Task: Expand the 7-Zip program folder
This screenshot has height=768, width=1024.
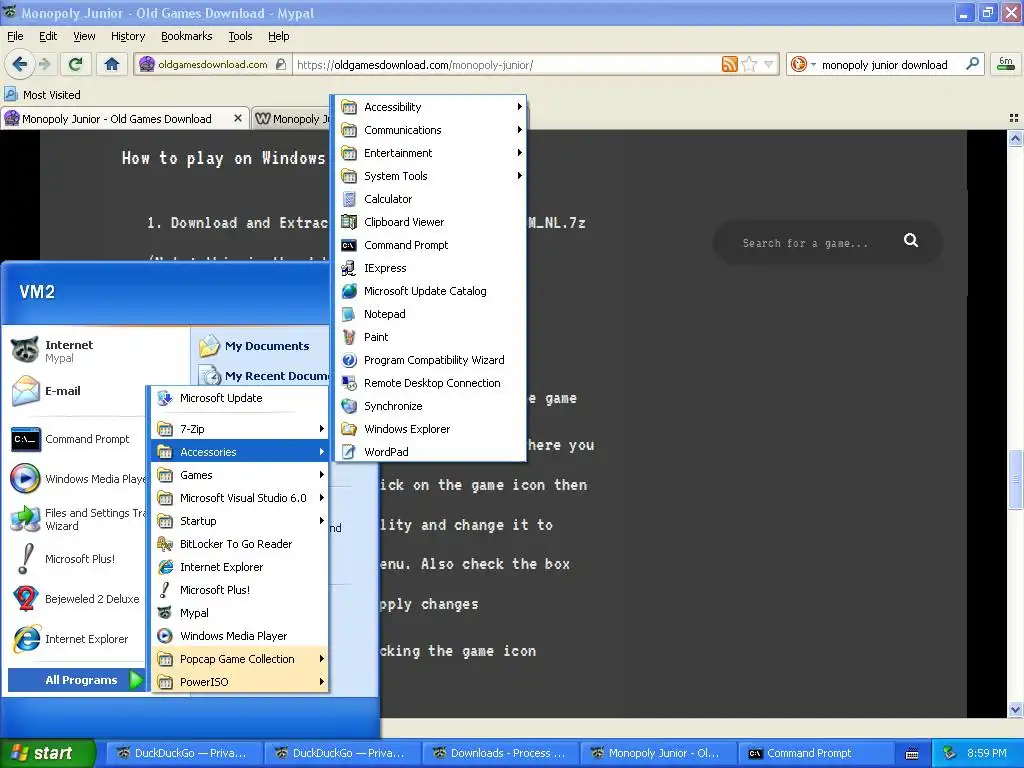Action: 240,429
